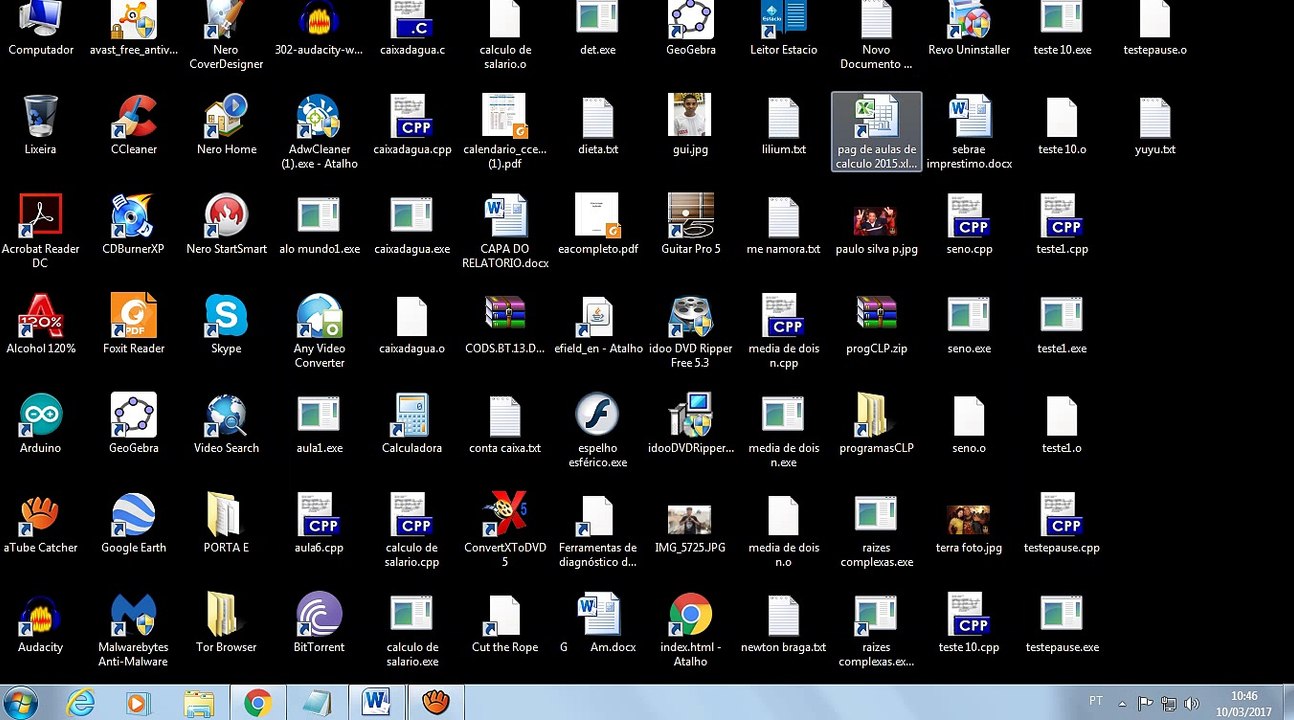
Task: Select the Any Video Converter icon
Action: [319, 331]
